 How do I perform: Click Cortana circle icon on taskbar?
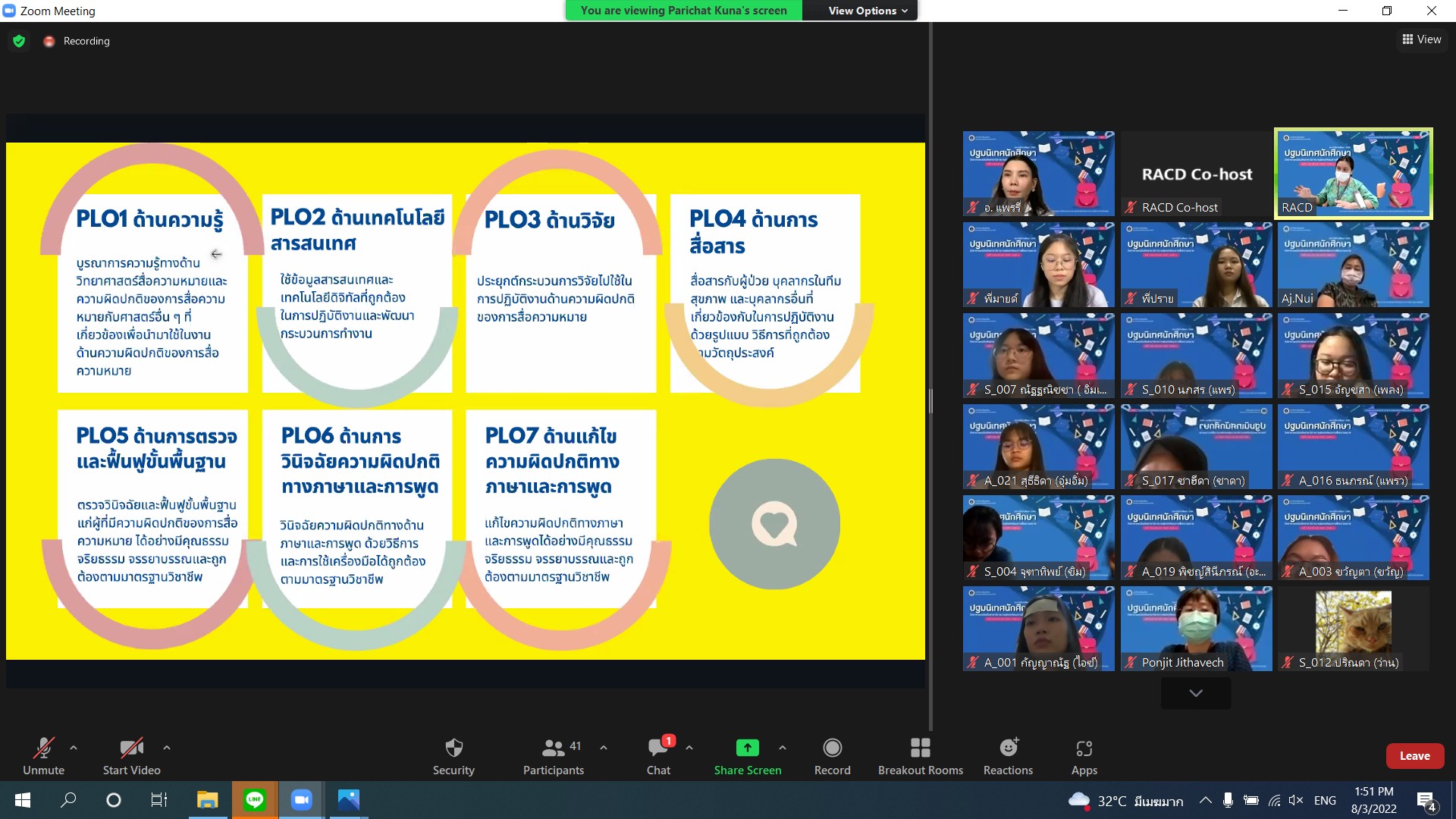click(x=114, y=800)
